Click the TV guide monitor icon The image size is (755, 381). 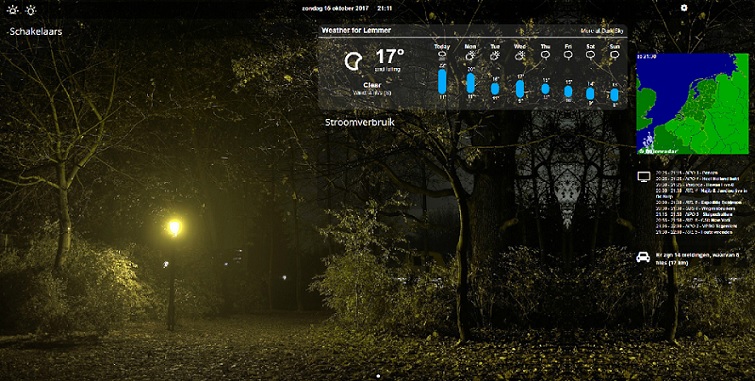(644, 177)
